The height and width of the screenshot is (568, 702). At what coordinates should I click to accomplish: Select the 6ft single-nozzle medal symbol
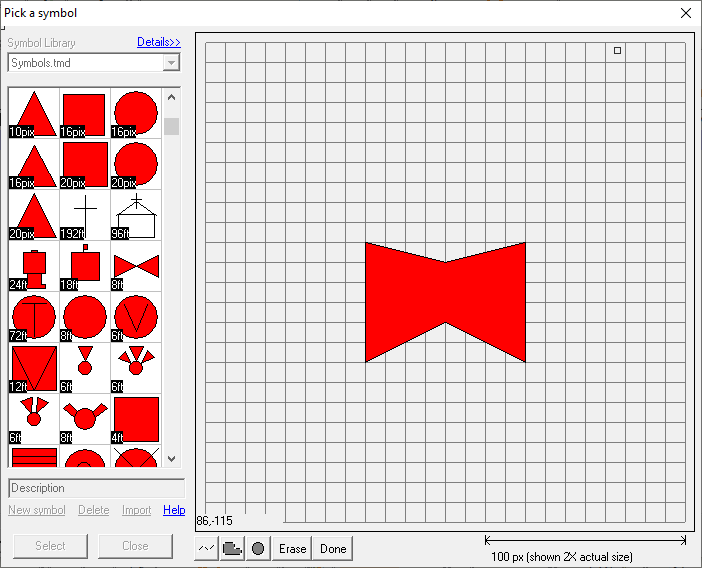(85, 368)
